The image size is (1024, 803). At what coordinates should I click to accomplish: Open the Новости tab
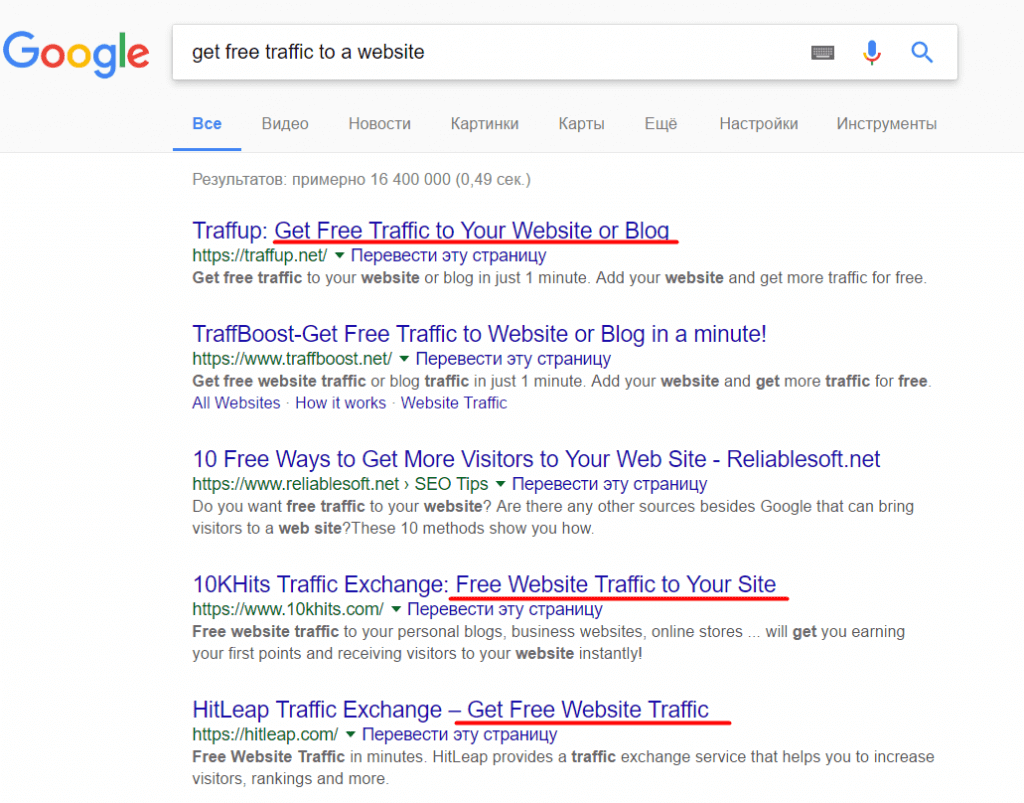click(379, 124)
